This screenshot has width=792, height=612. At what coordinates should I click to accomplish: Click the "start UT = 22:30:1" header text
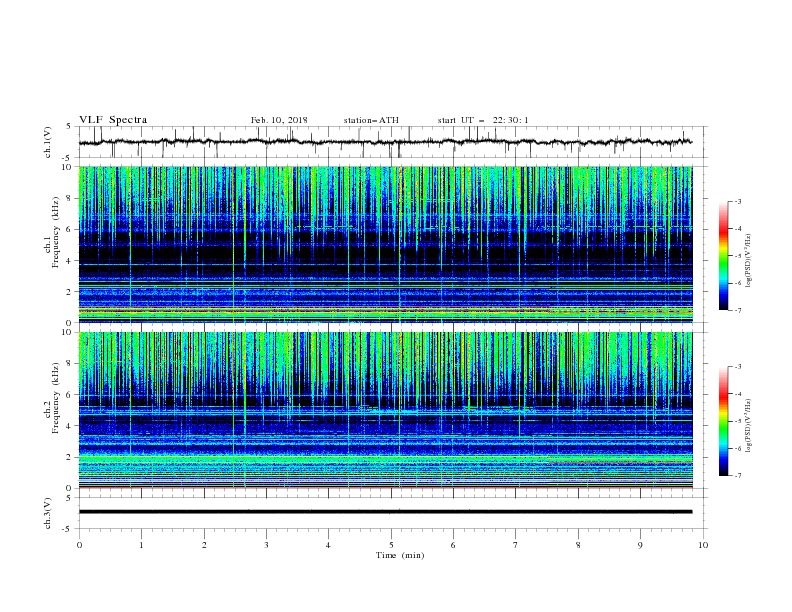(483, 120)
